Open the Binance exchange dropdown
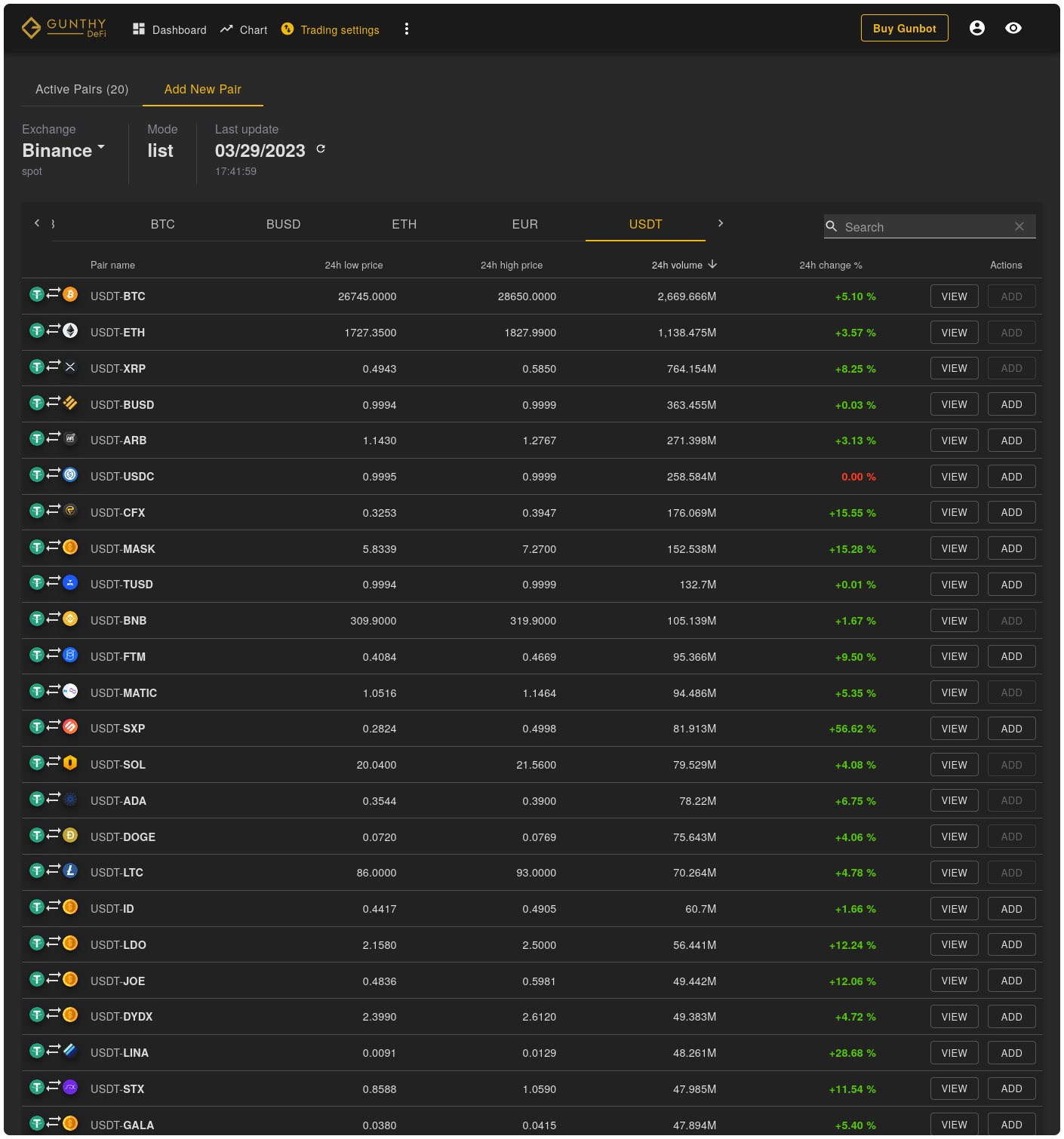Image resolution: width=1064 pixels, height=1139 pixels. 63,150
